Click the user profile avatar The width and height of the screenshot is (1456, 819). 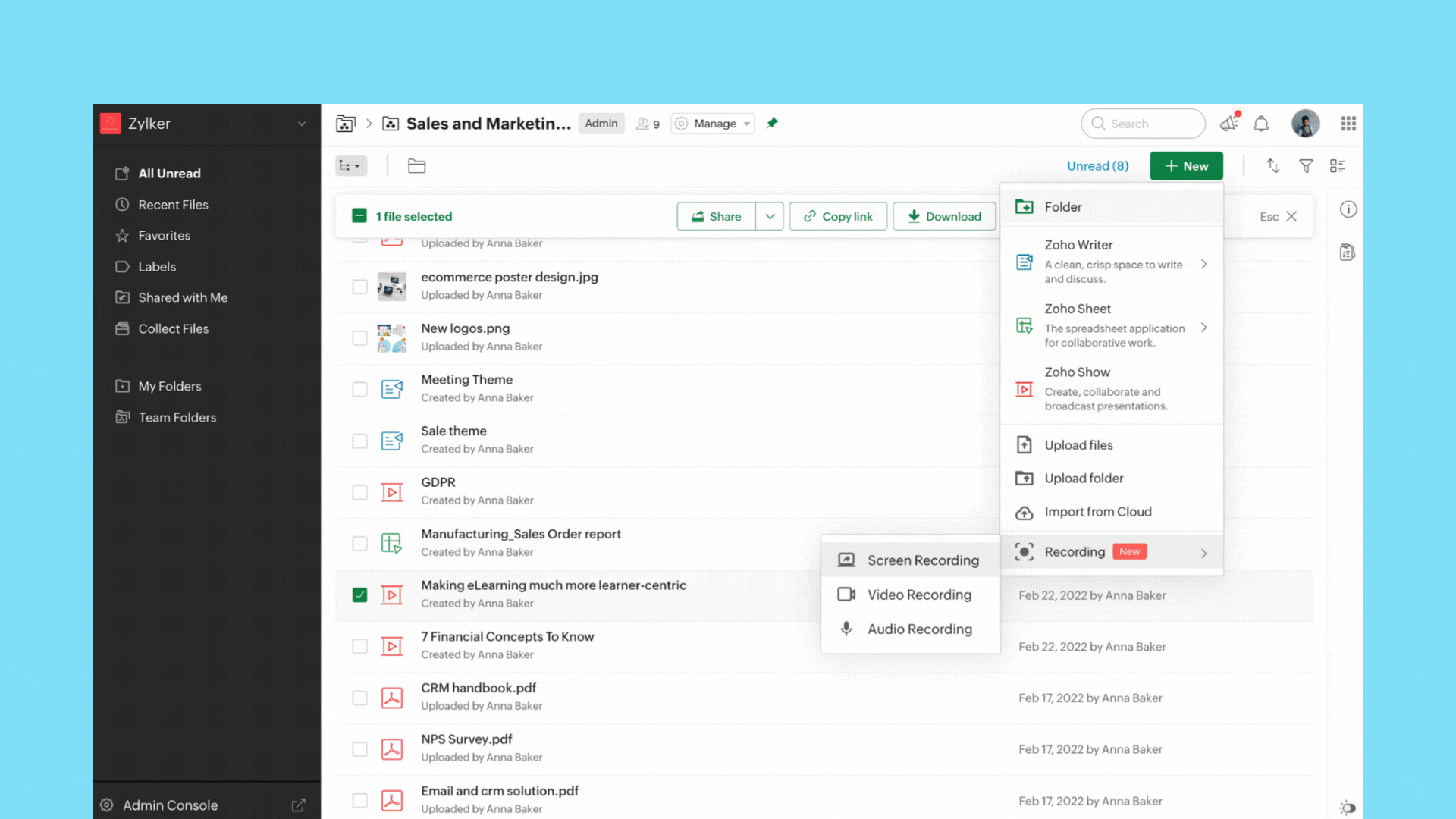click(1305, 124)
